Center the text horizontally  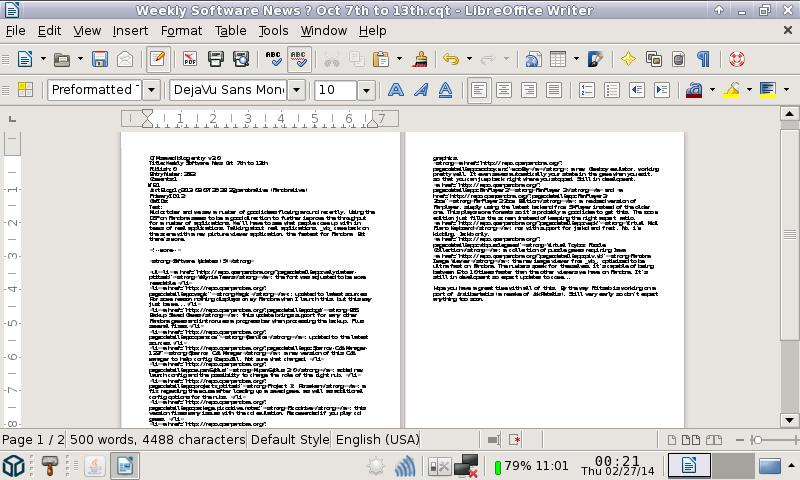click(x=504, y=90)
